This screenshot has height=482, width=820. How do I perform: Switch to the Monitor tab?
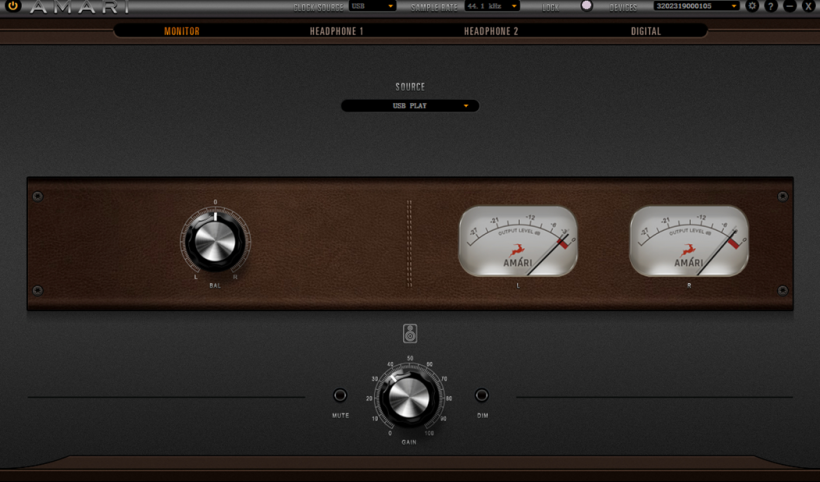(x=182, y=31)
